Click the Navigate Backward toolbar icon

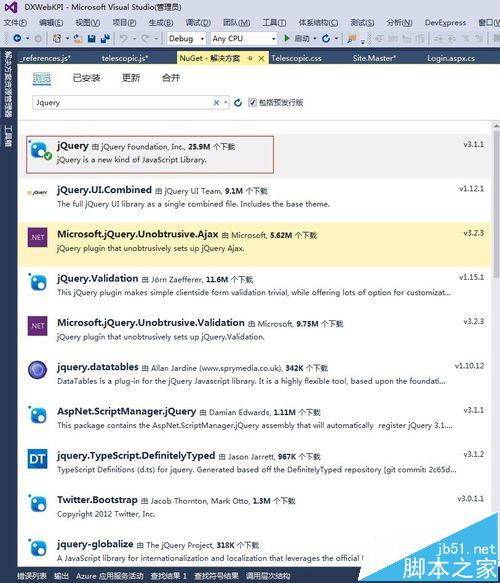click(x=17, y=38)
